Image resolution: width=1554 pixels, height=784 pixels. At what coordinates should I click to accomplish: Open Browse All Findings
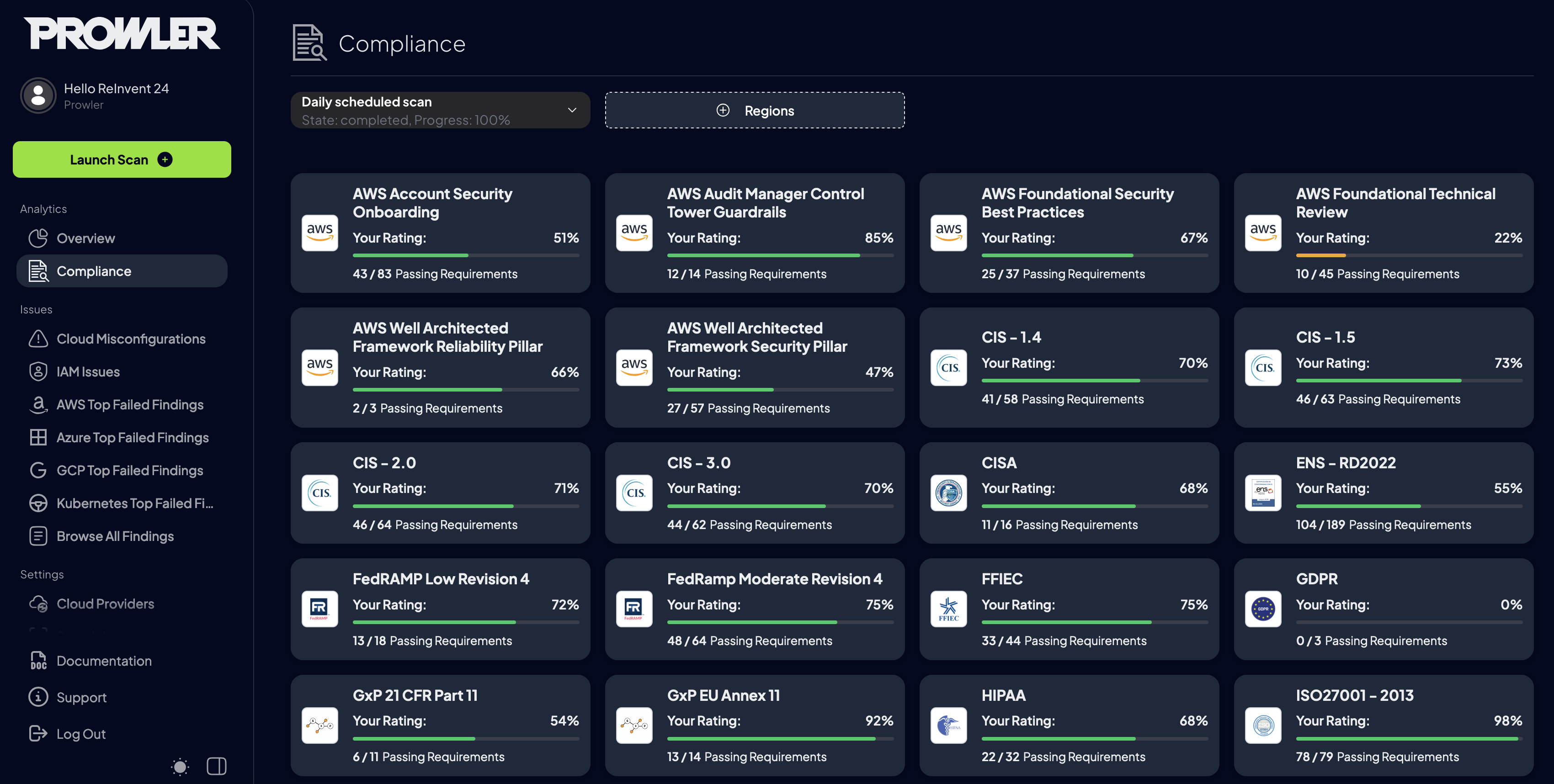122,536
